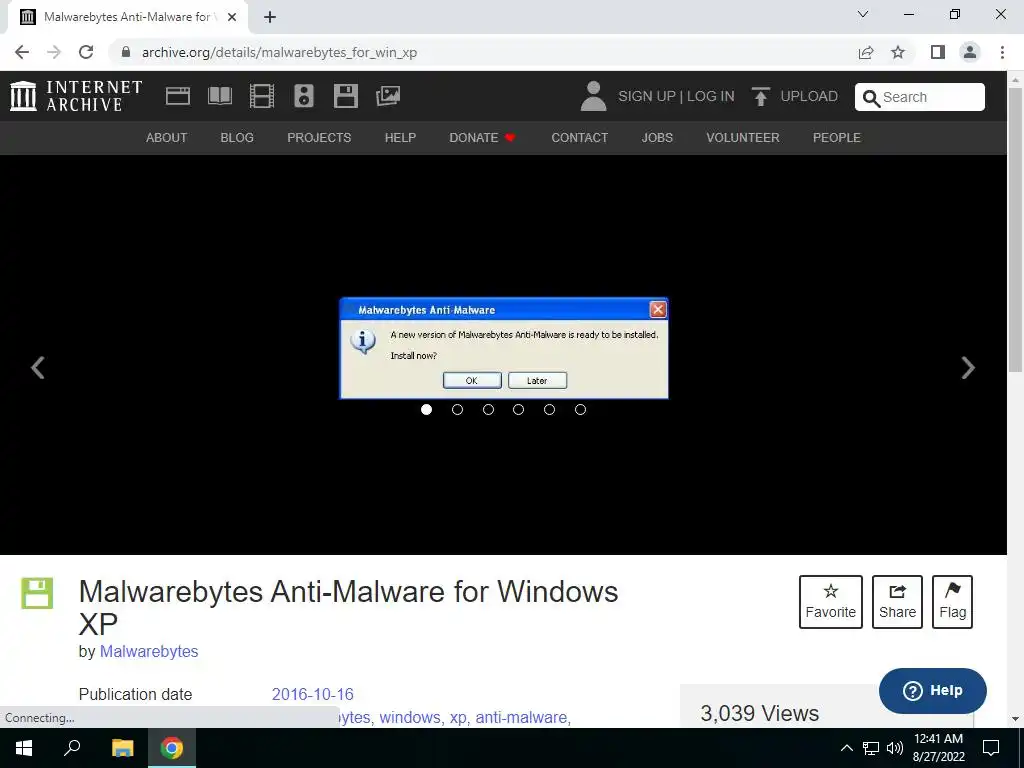1024x768 pixels.
Task: Open the PEOPLE menu item
Action: pyautogui.click(x=837, y=138)
